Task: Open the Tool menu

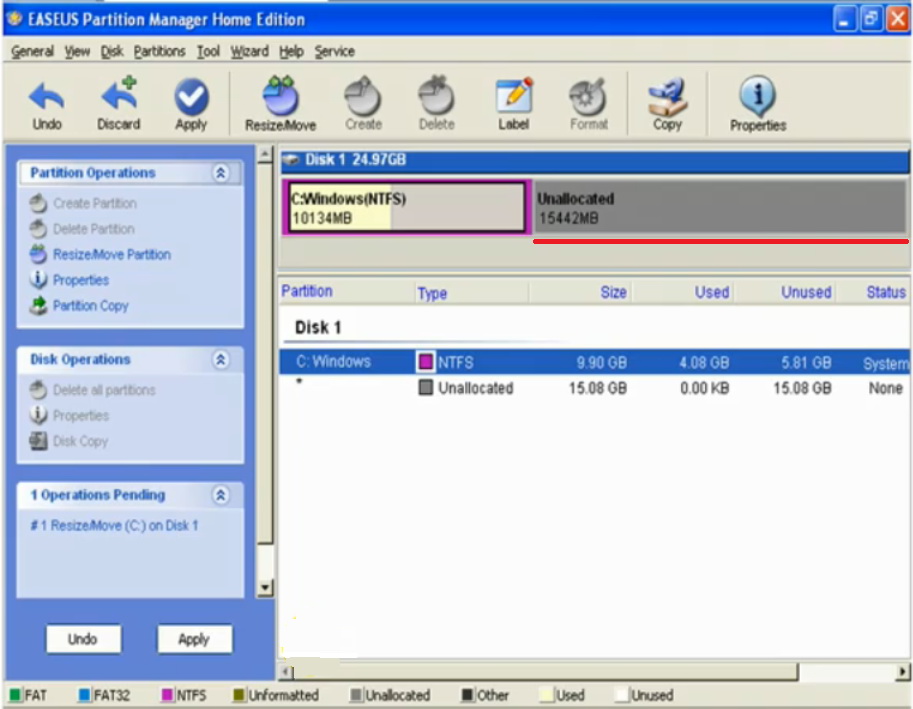Action: pyautogui.click(x=208, y=51)
